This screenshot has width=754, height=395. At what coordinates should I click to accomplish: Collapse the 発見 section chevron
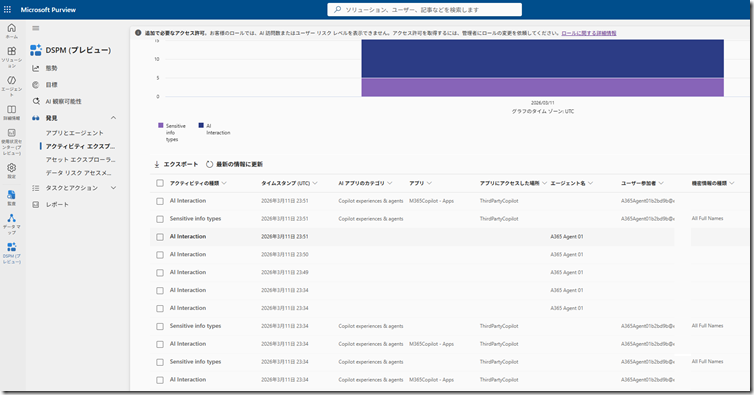(x=113, y=118)
